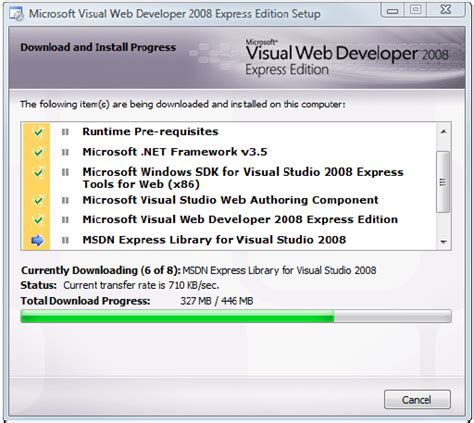Select MSDN Express Library for Visual Studio 2008 row
This screenshot has width=474, height=423.
(x=214, y=240)
